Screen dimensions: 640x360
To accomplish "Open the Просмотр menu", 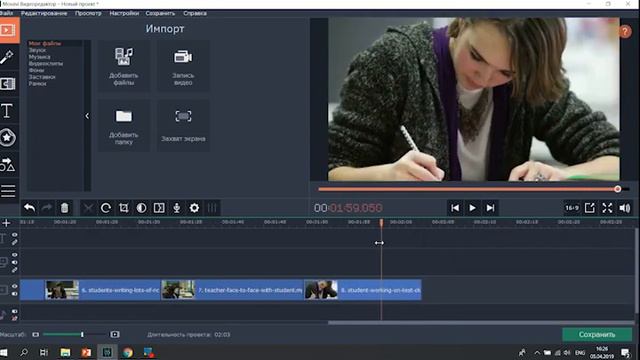I will 88,13.
